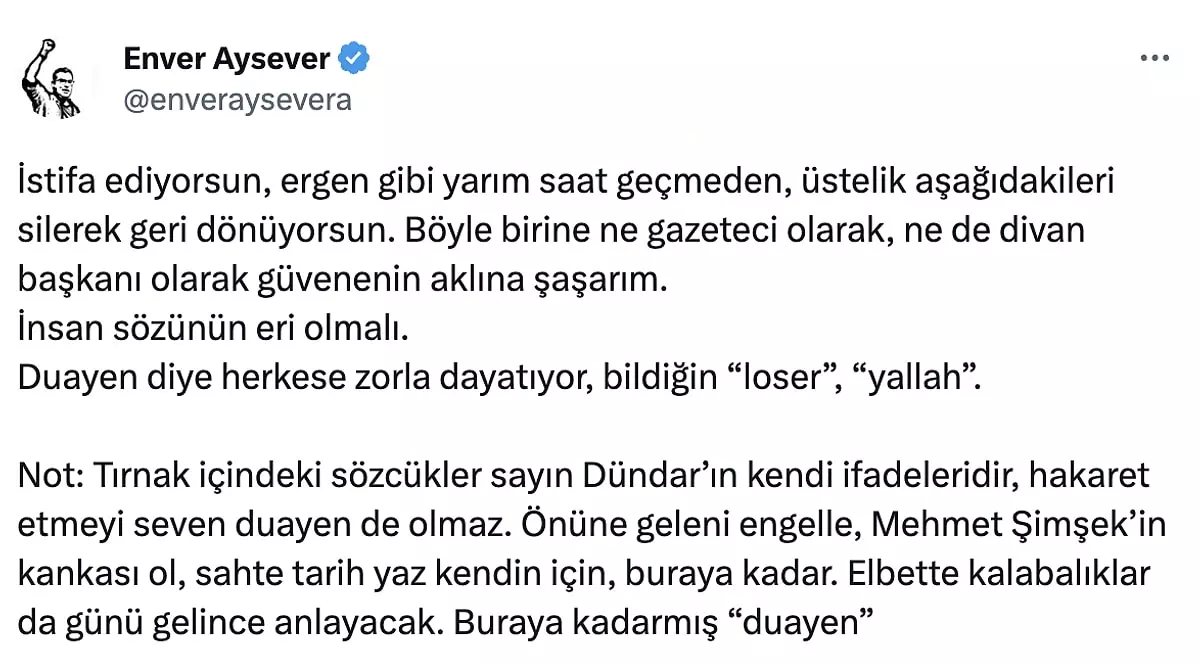The width and height of the screenshot is (1200, 664).
Task: Click the blue verified badge
Action: 354,59
